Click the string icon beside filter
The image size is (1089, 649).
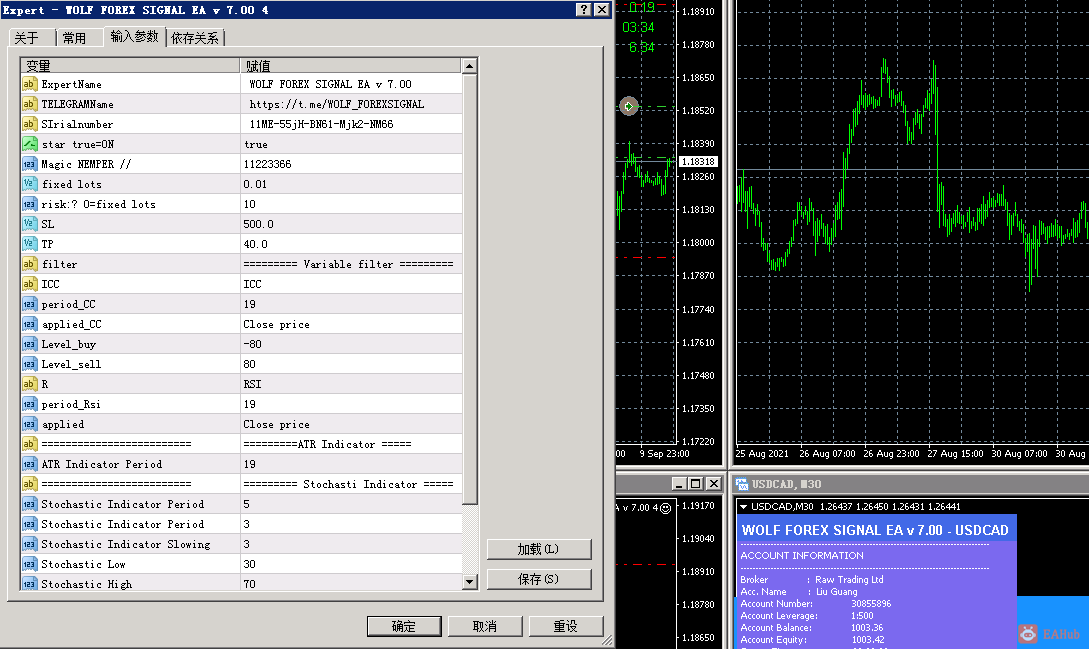click(x=29, y=264)
